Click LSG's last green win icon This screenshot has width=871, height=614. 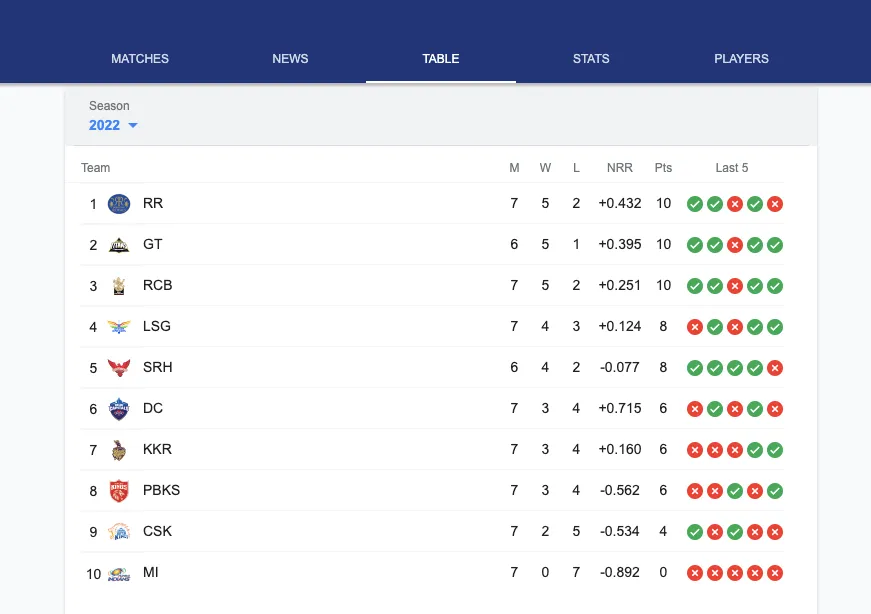click(x=775, y=327)
